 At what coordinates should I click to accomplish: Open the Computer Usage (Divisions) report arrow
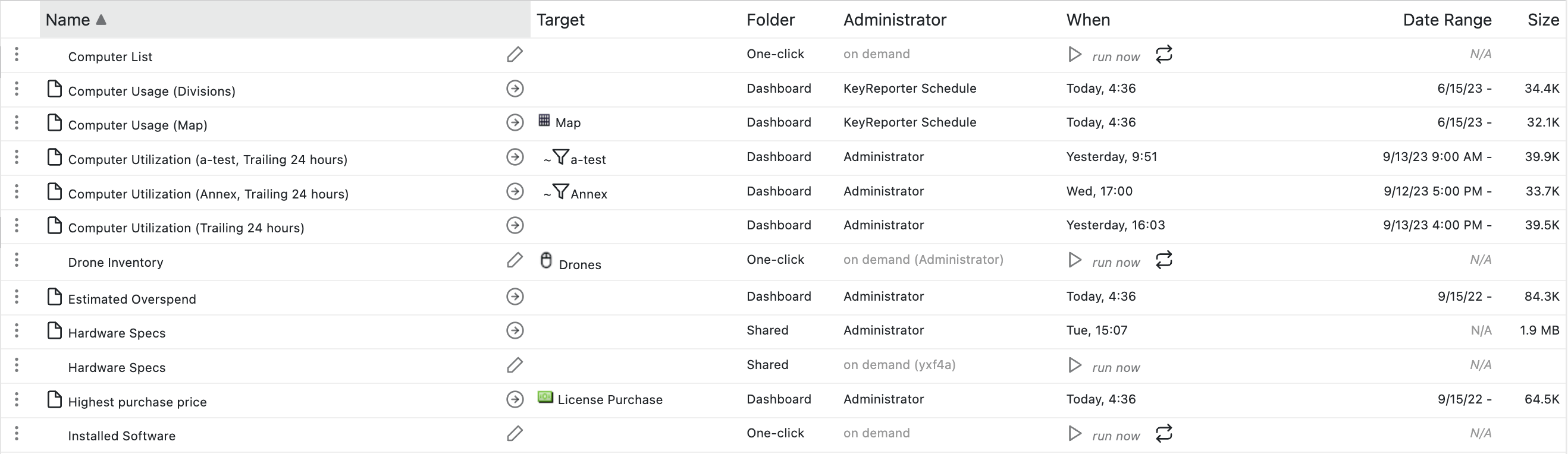coord(515,89)
